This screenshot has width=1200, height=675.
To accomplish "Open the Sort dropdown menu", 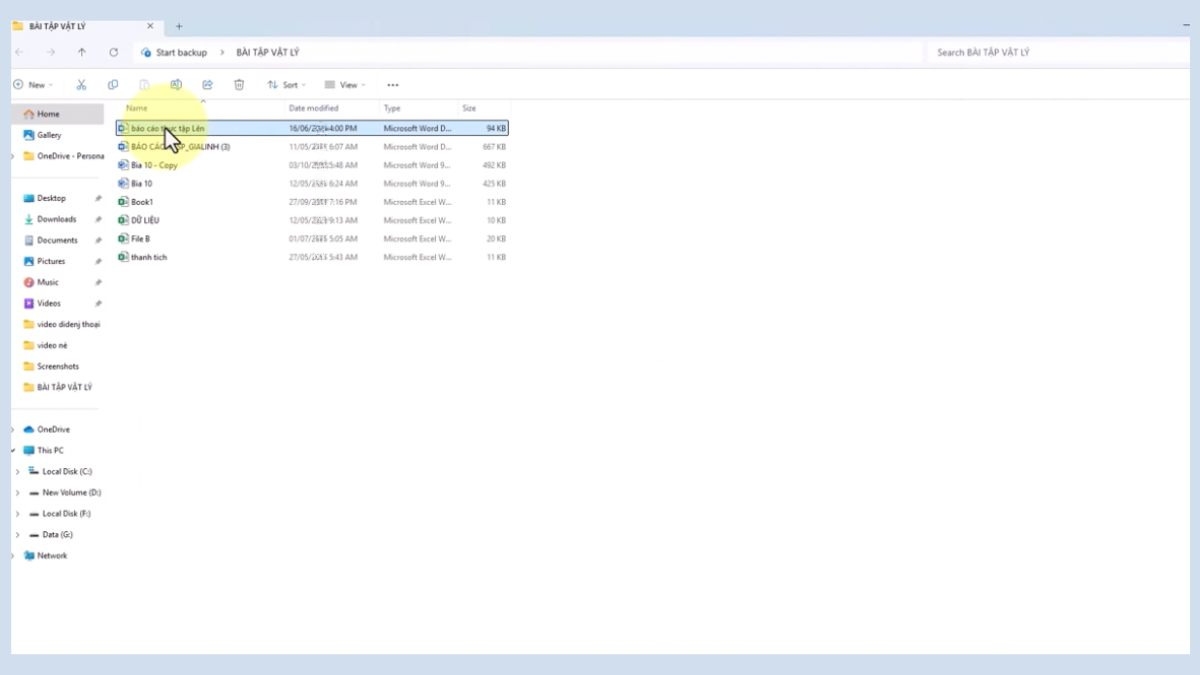I will click(x=286, y=85).
